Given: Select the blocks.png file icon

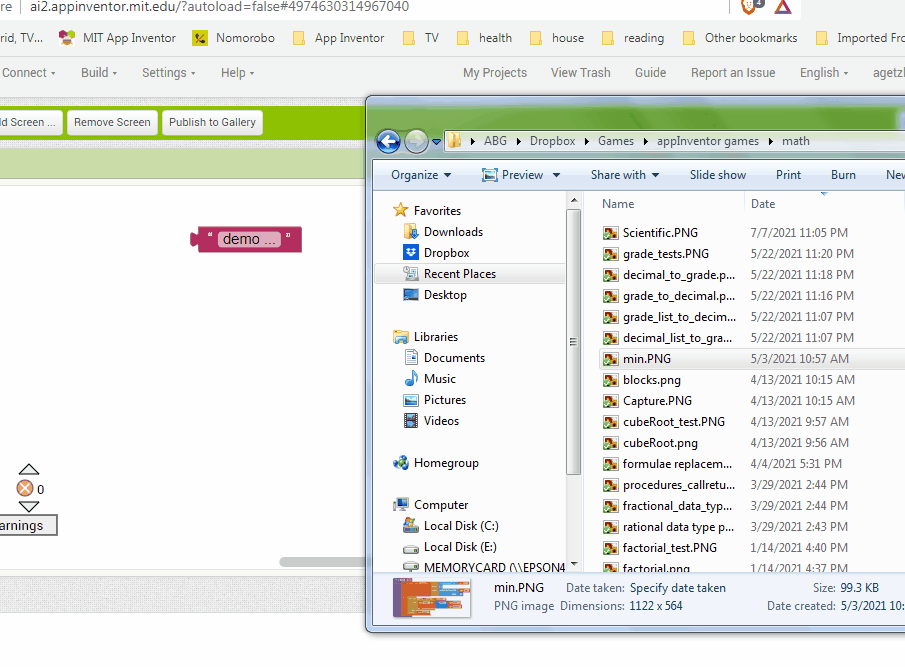Looking at the screenshot, I should click(x=610, y=380).
